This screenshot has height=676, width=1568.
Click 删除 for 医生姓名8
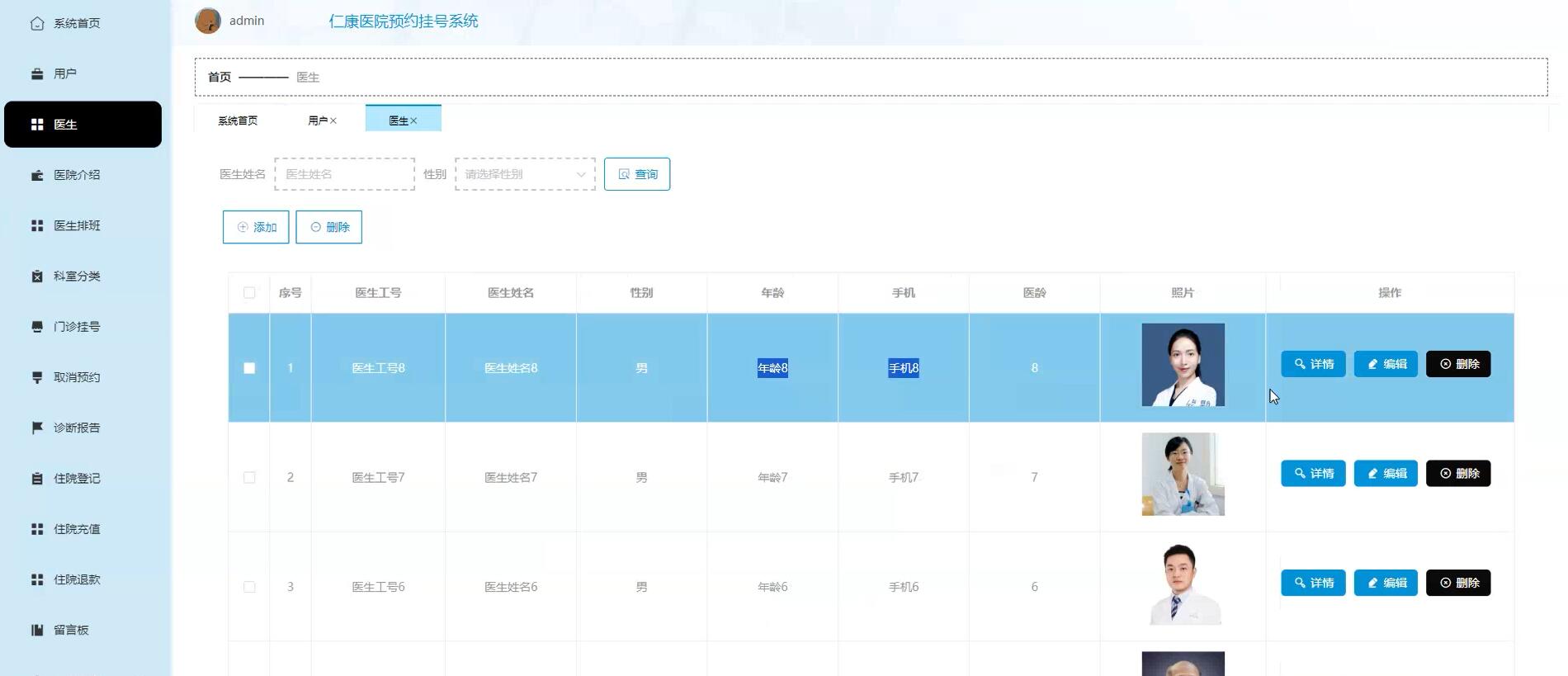1458,364
